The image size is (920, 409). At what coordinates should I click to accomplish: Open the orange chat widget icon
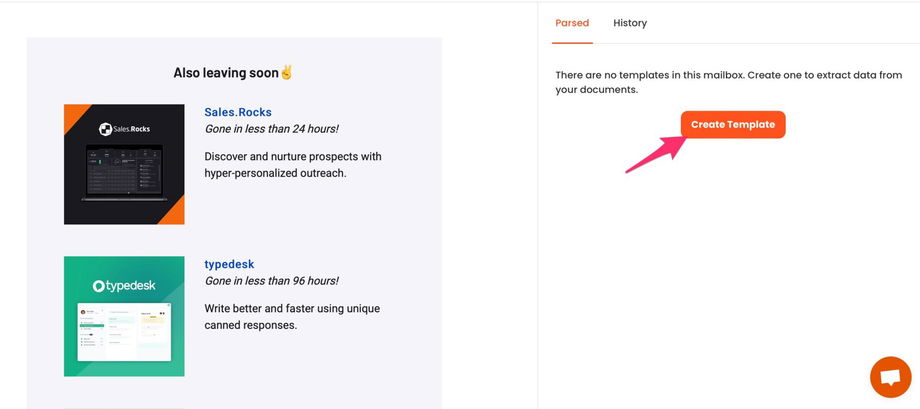click(890, 377)
